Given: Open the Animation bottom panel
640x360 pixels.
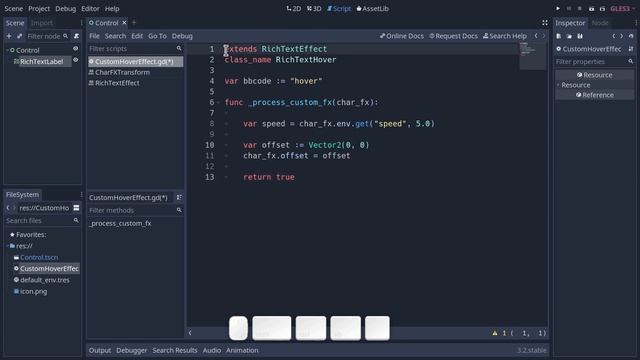Looking at the screenshot, I should click(242, 350).
